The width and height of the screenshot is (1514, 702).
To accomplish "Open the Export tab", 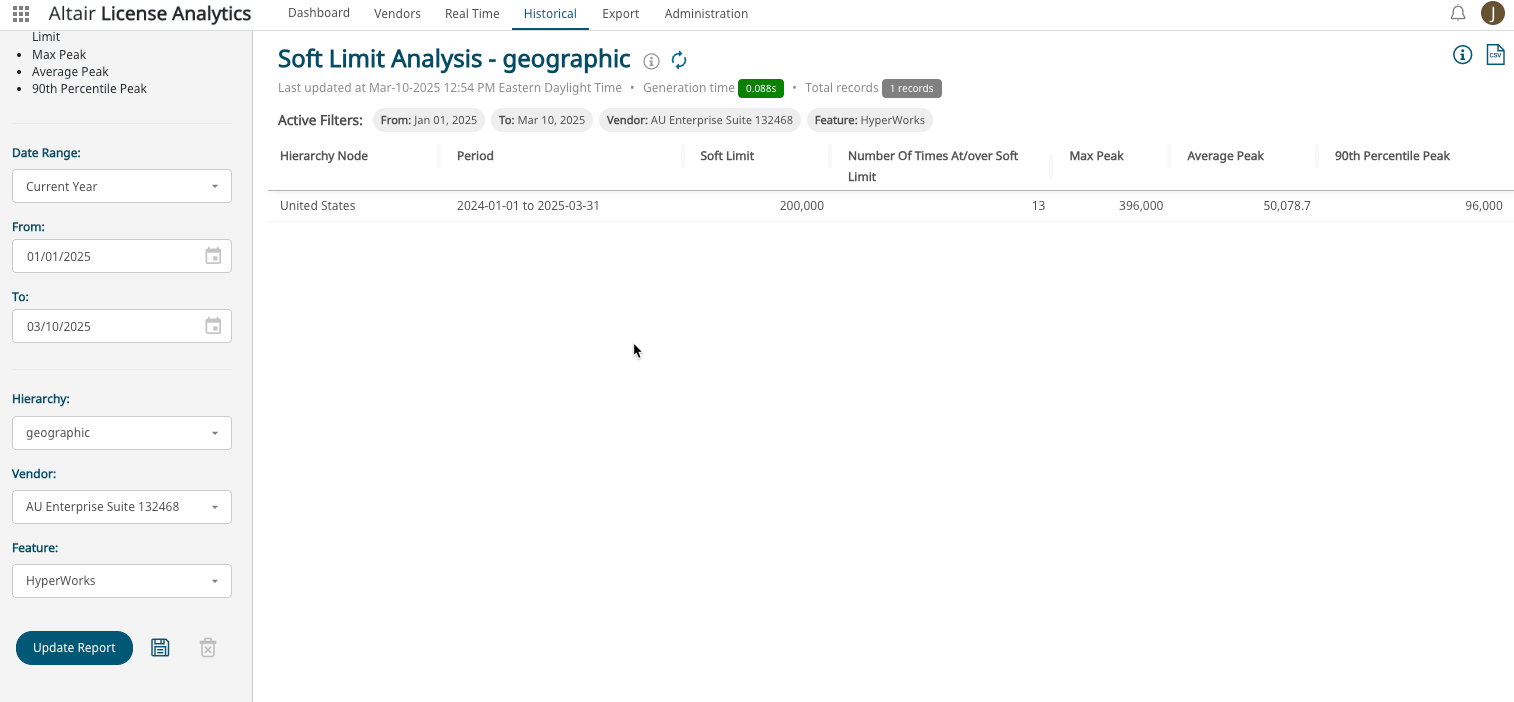I will pyautogui.click(x=620, y=13).
